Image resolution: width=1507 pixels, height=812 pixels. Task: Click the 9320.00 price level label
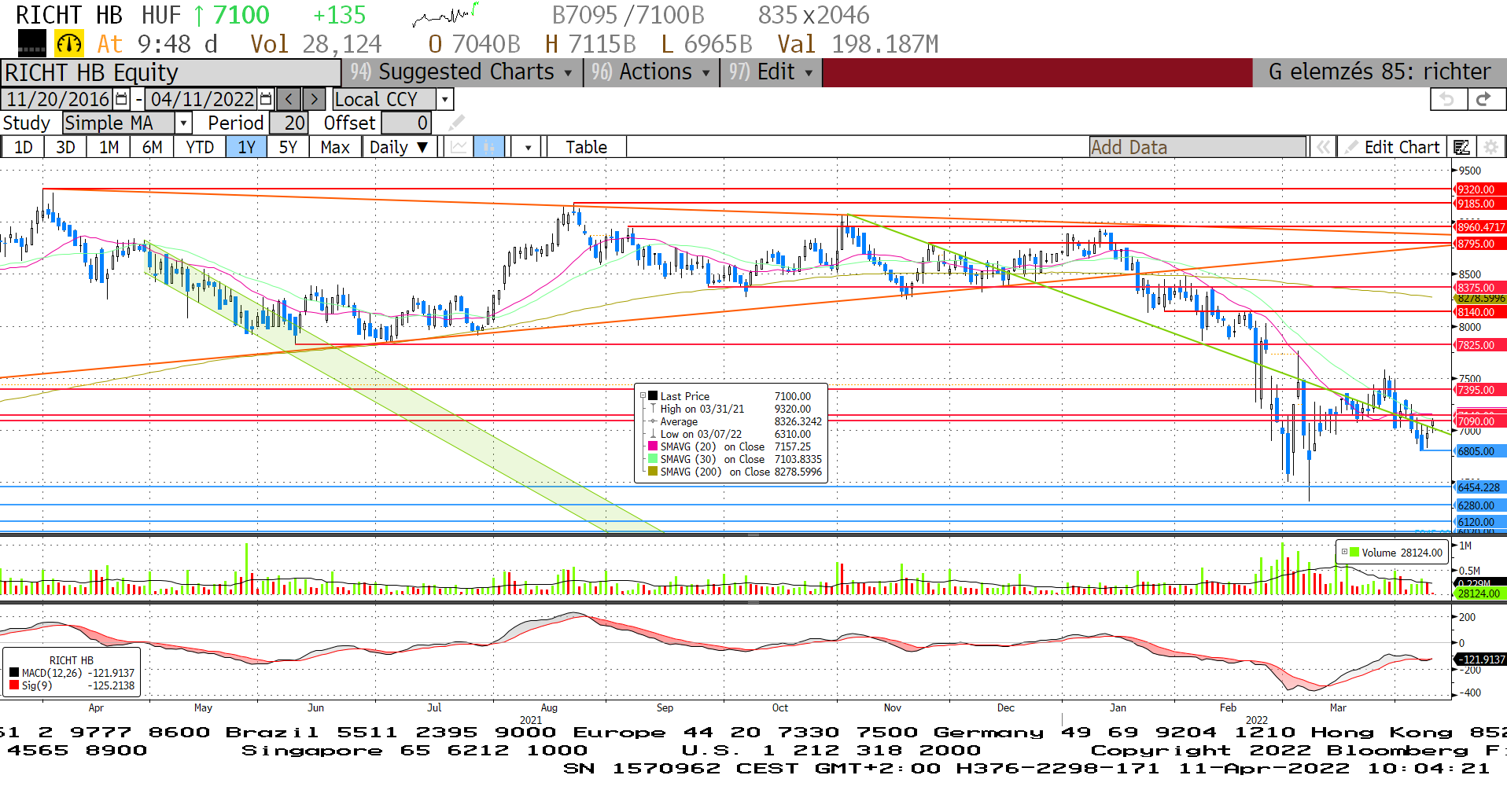tap(1480, 189)
